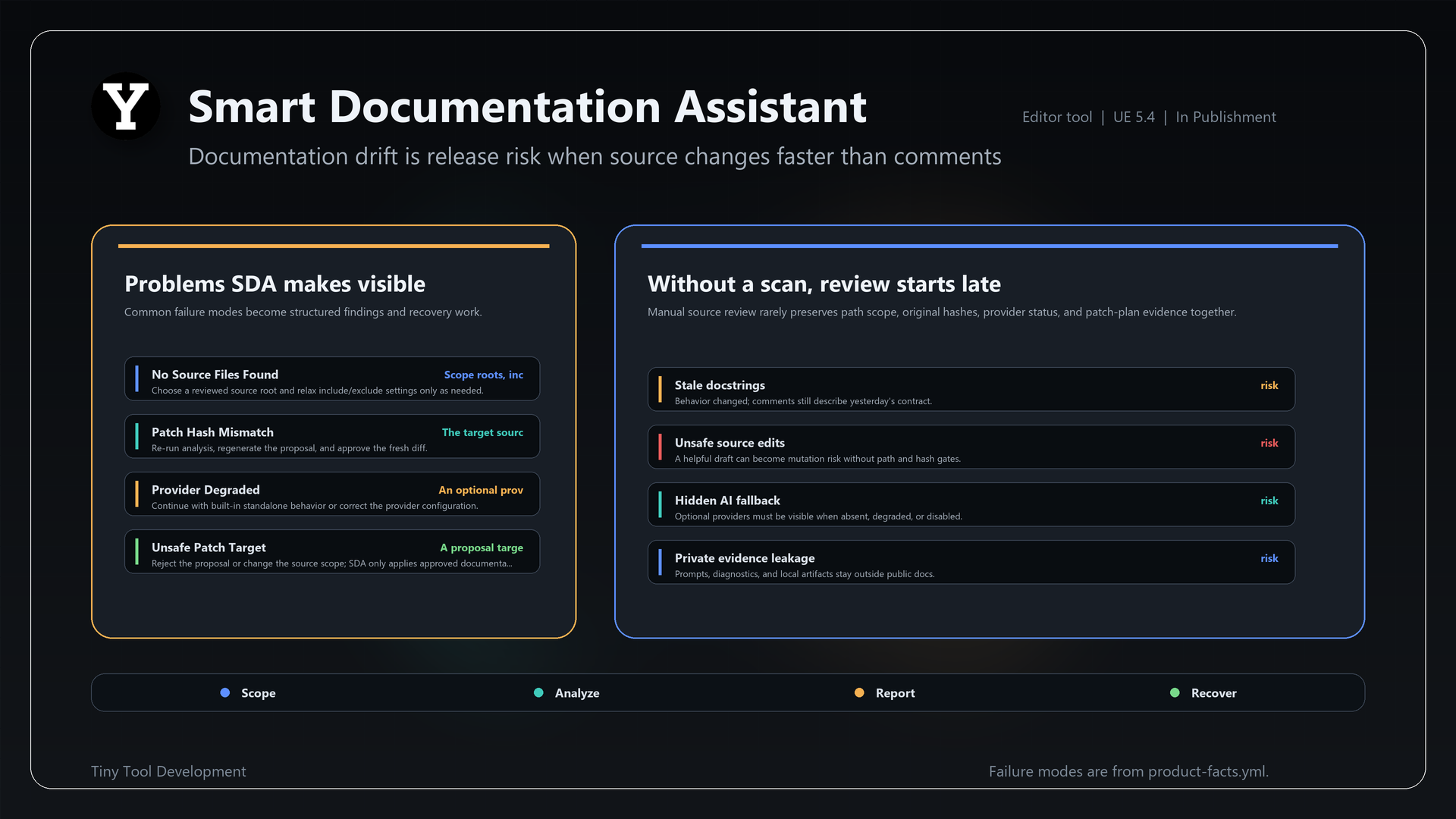Select the Report step label
Viewport: 1456px width, 819px height.
[895, 693]
